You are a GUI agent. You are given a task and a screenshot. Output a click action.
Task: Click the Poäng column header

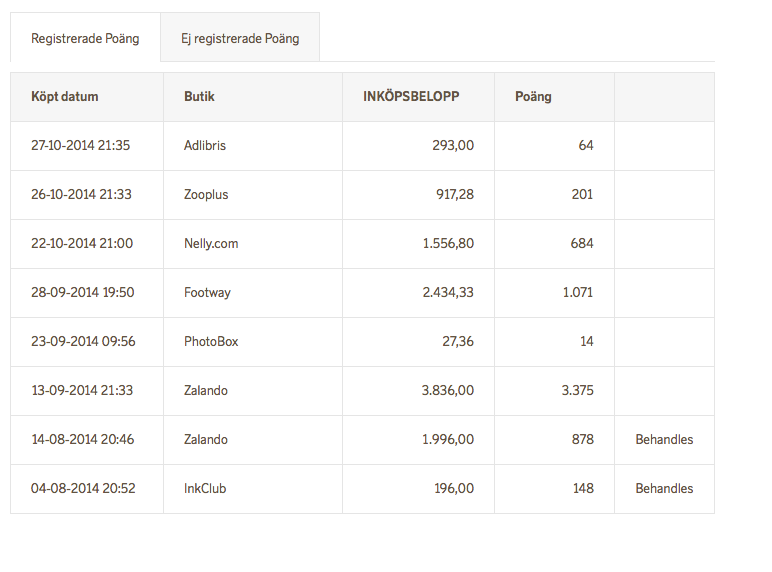click(x=533, y=97)
